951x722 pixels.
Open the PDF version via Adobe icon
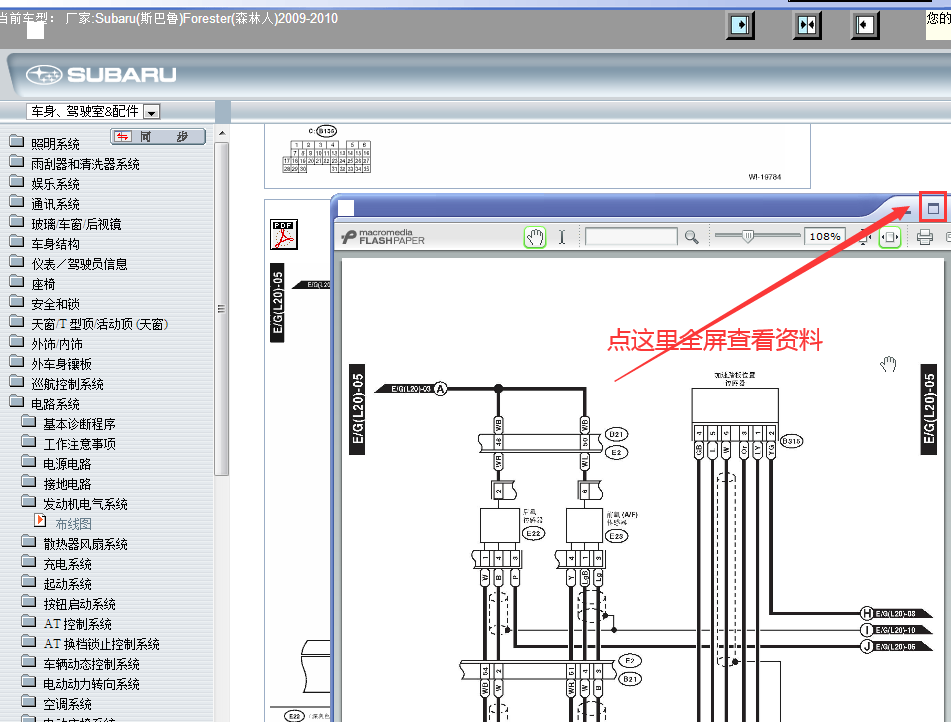(284, 234)
